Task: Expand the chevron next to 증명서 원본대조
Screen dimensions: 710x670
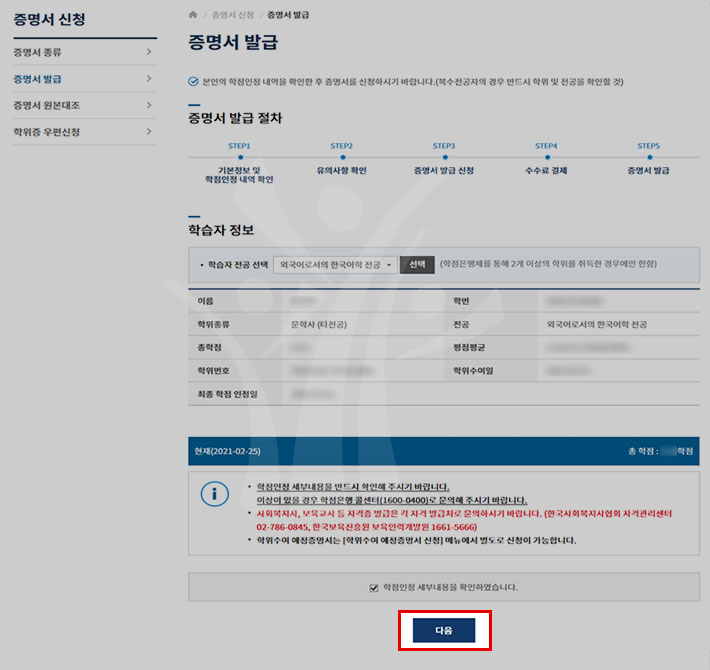Action: [x=148, y=105]
